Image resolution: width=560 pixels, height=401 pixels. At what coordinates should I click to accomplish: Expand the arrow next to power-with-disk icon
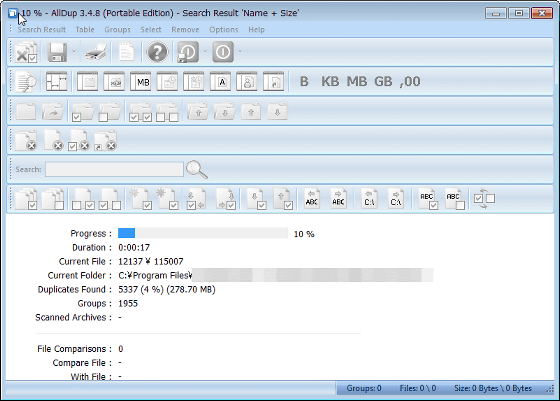pyautogui.click(x=205, y=51)
